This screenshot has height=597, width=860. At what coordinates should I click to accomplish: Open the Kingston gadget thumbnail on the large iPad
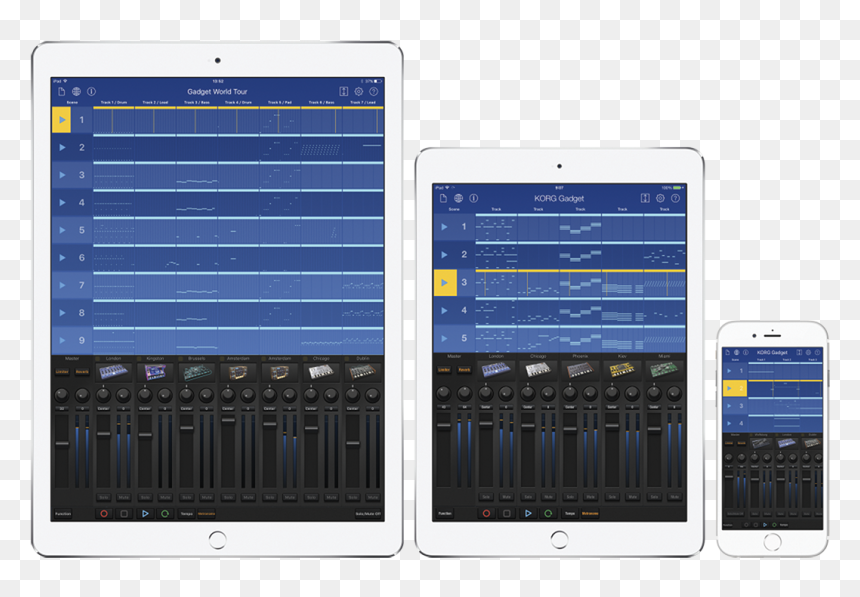[155, 373]
